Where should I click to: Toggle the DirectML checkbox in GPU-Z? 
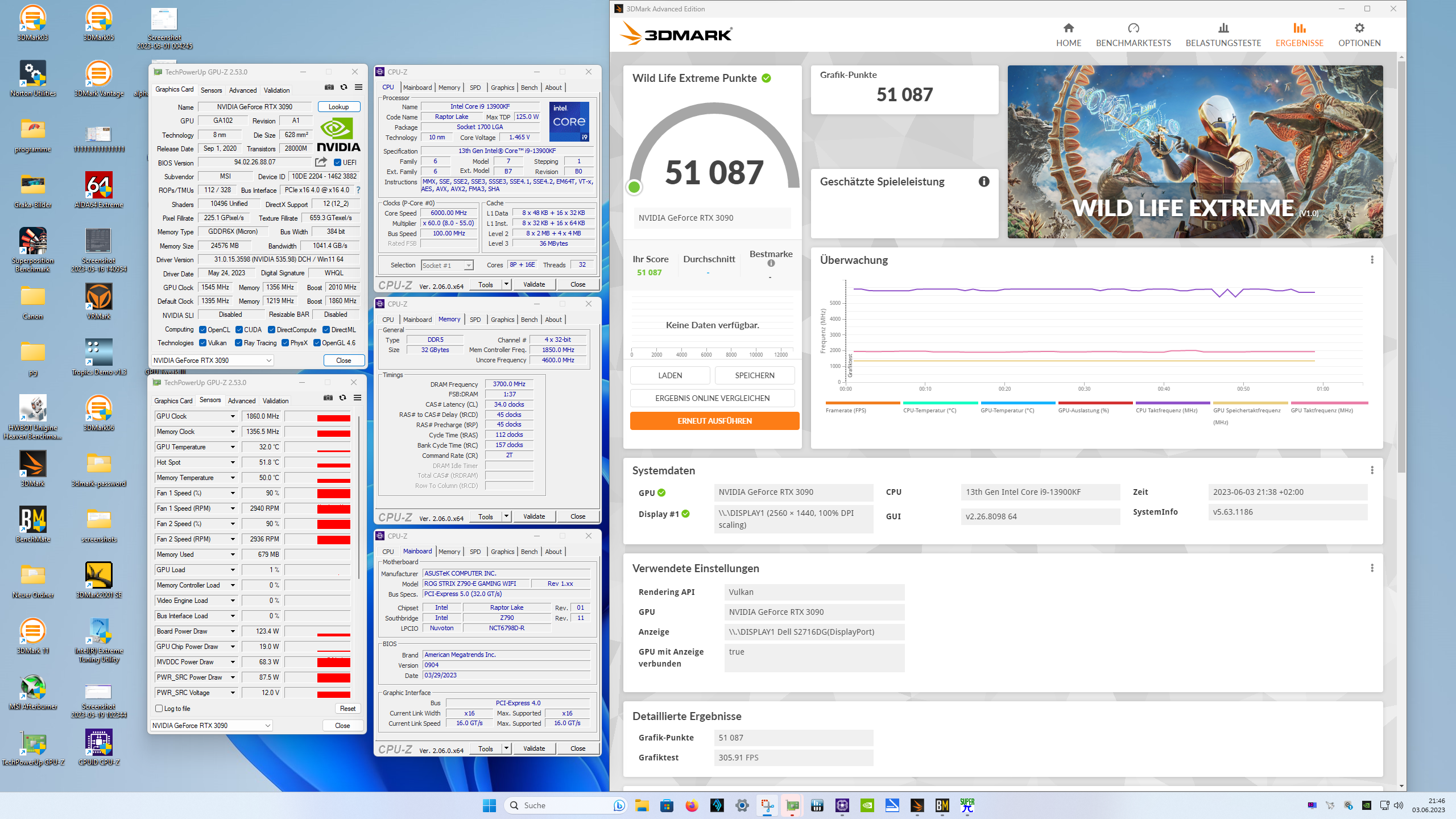[326, 330]
